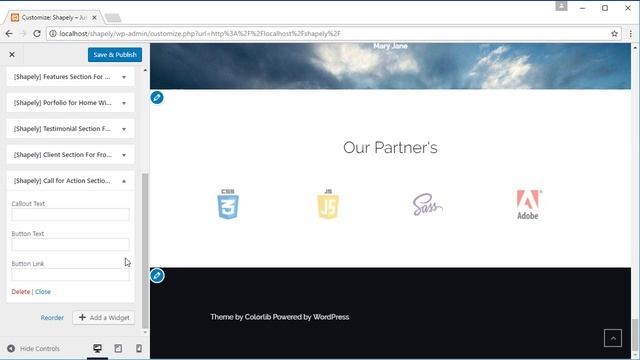Viewport: 640px width, 360px height.
Task: Click the Colorlib link in footer
Action: tap(258, 317)
